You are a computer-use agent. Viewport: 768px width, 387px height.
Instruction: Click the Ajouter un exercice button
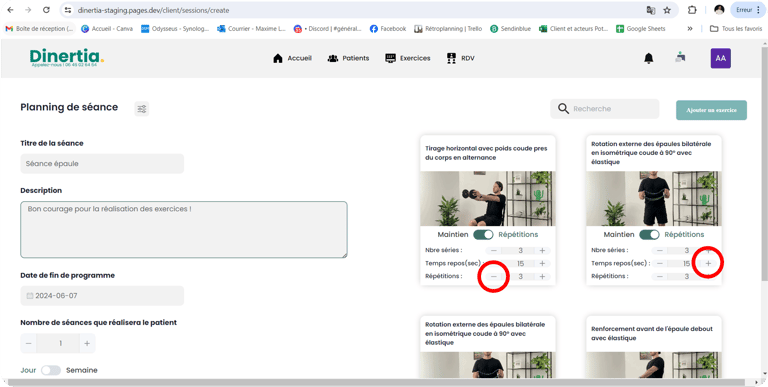click(712, 110)
